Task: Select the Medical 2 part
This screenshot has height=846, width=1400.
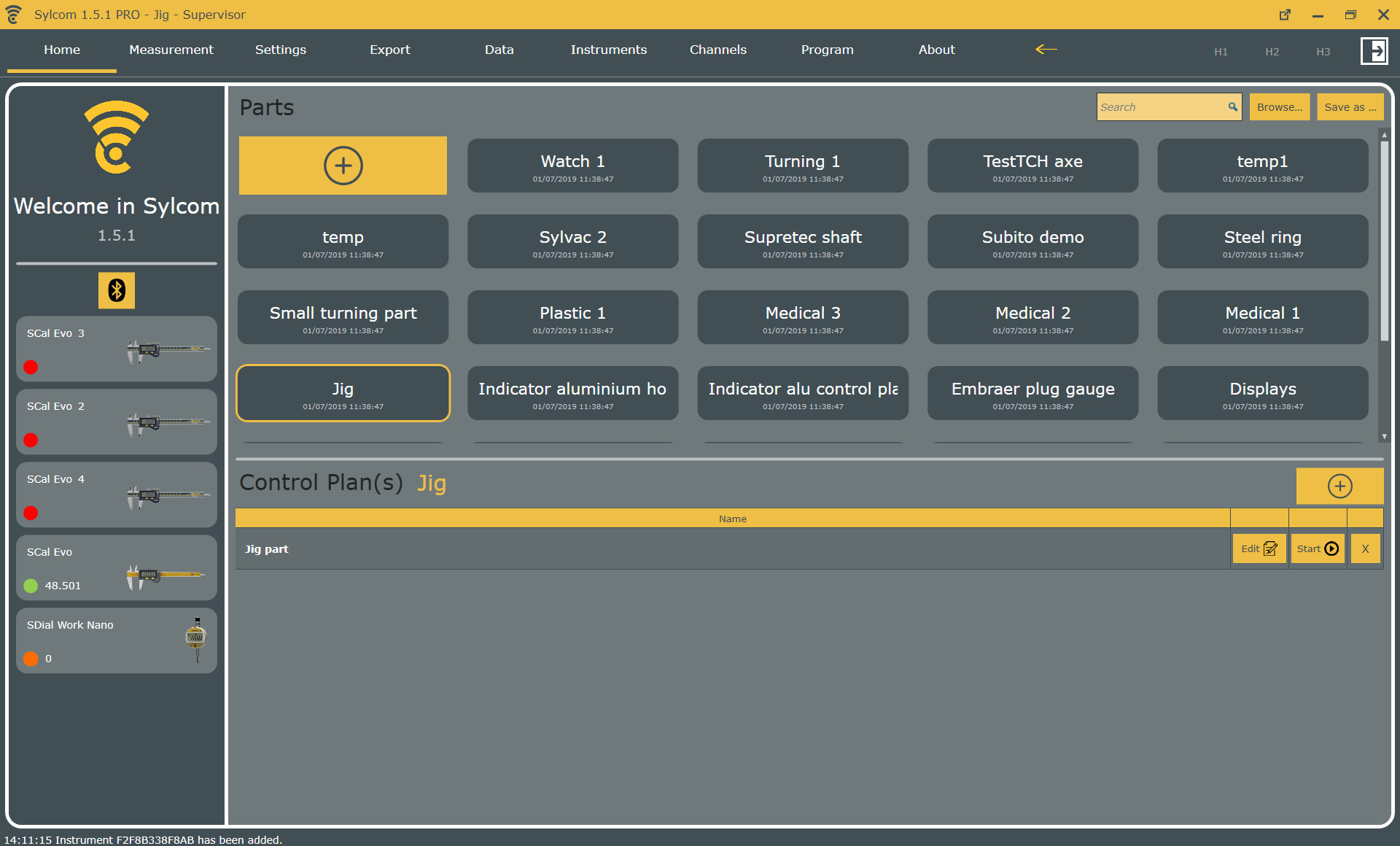Action: coord(1032,317)
